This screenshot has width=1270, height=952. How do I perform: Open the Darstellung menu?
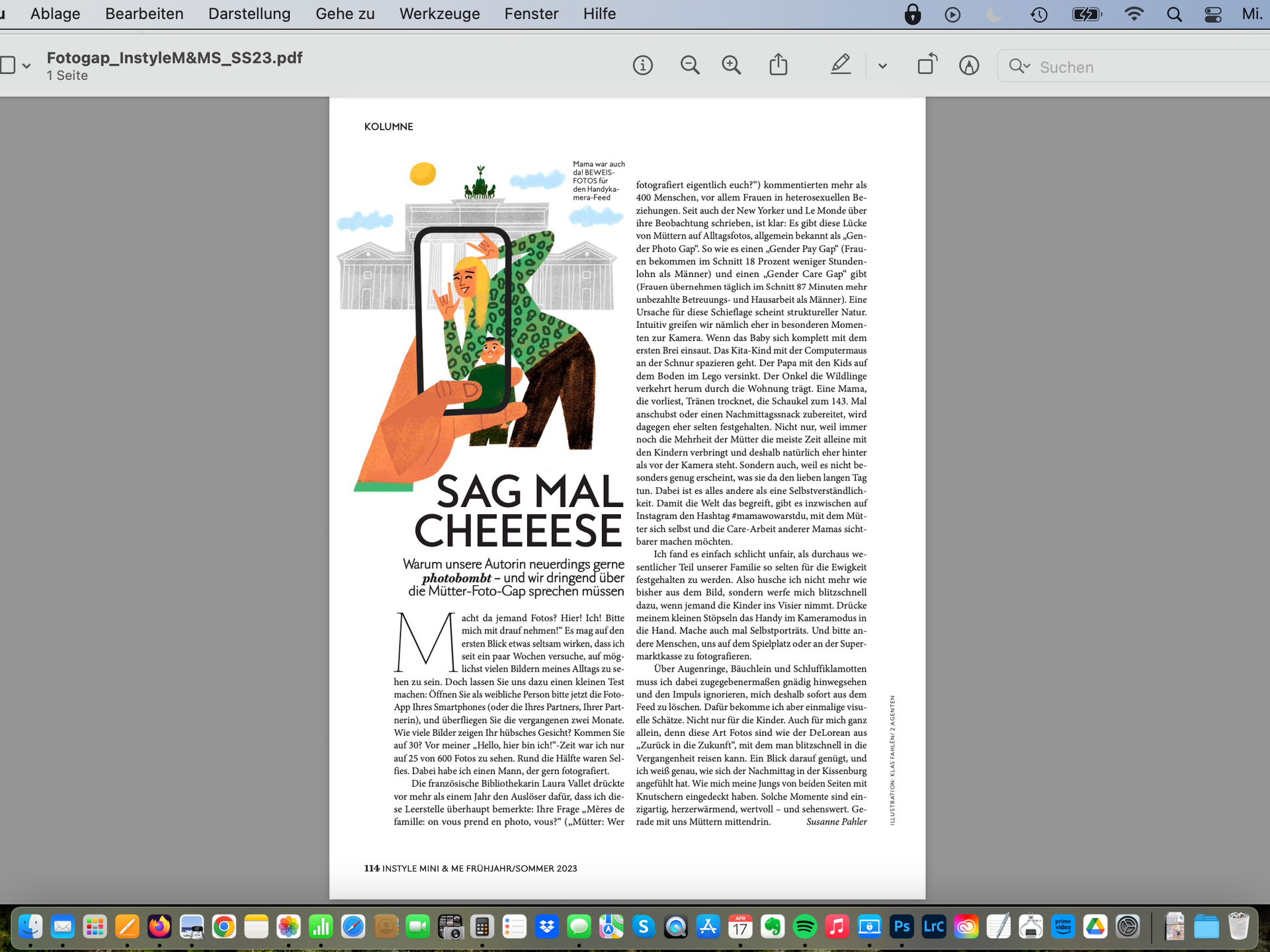tap(249, 14)
